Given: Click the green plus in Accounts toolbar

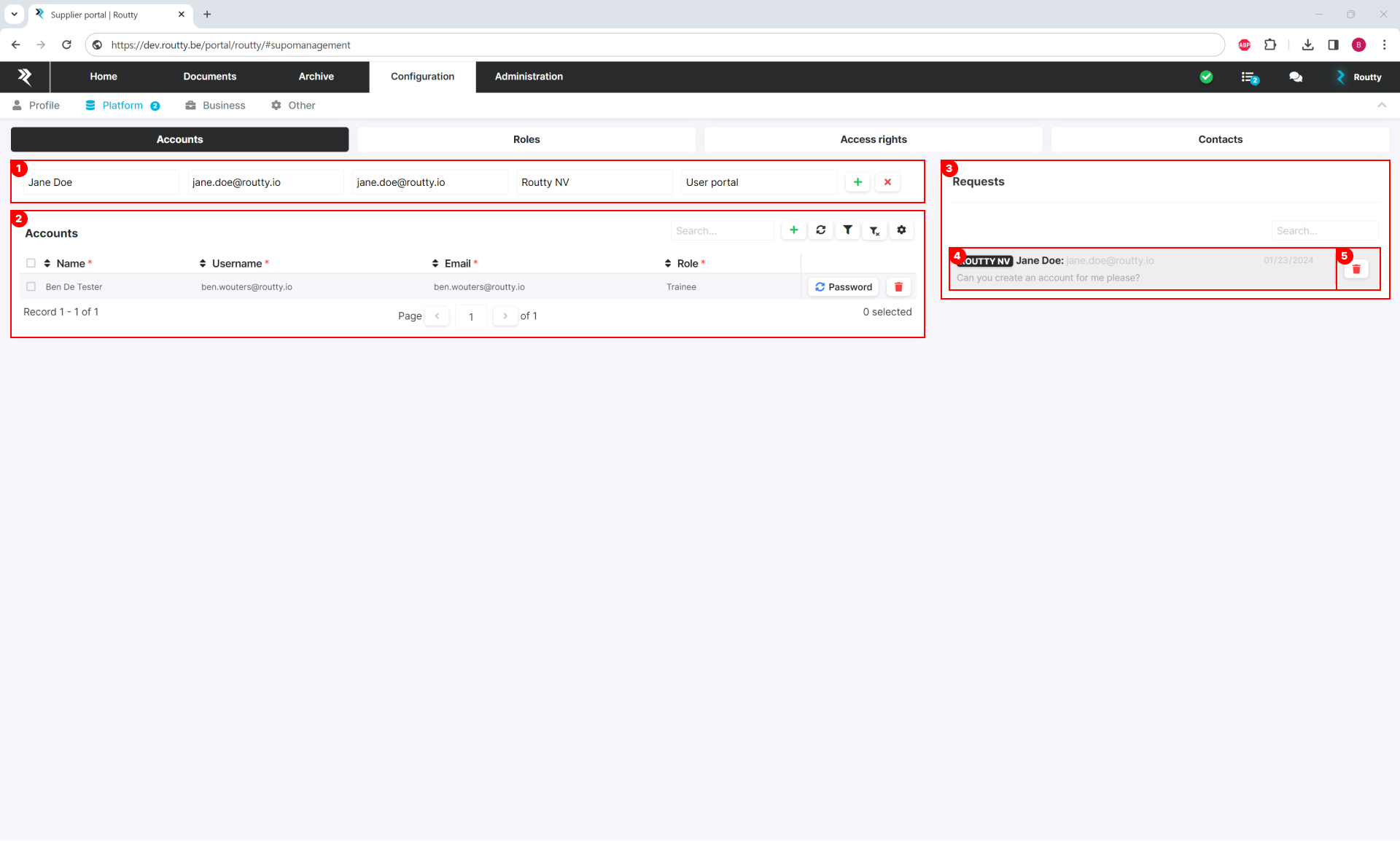Looking at the screenshot, I should [x=793, y=230].
